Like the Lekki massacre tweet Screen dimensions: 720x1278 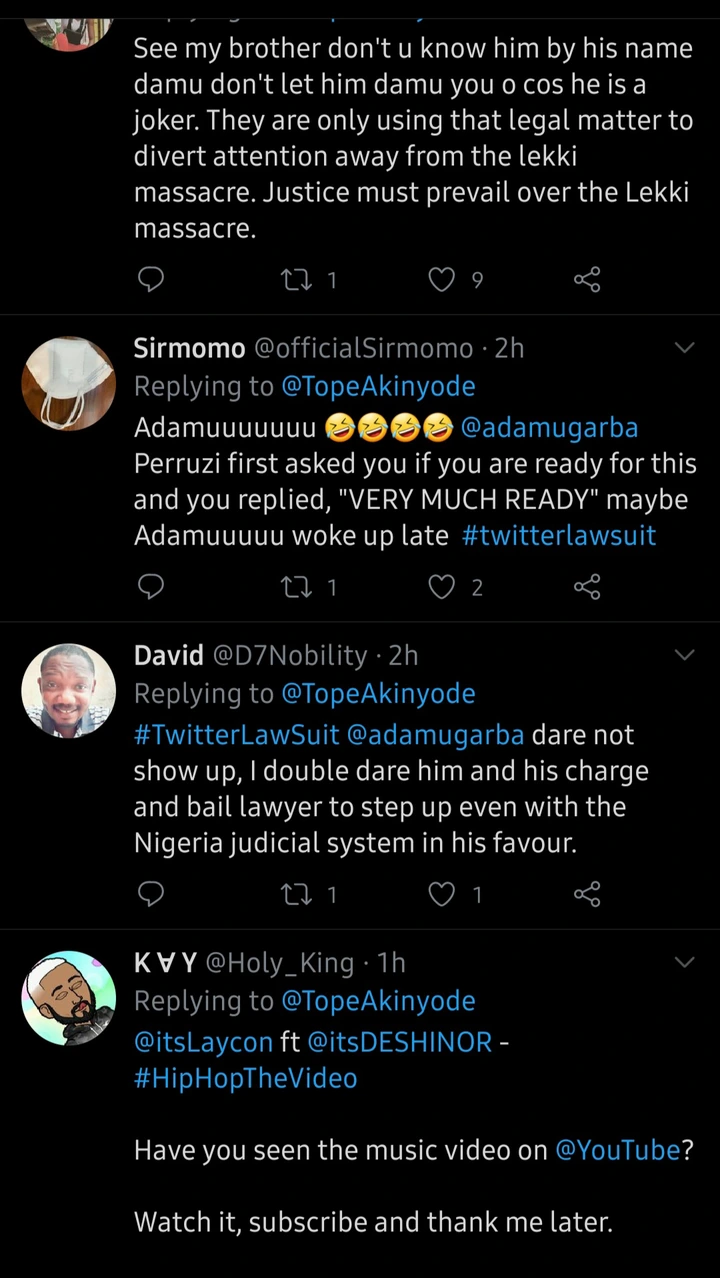coord(442,280)
